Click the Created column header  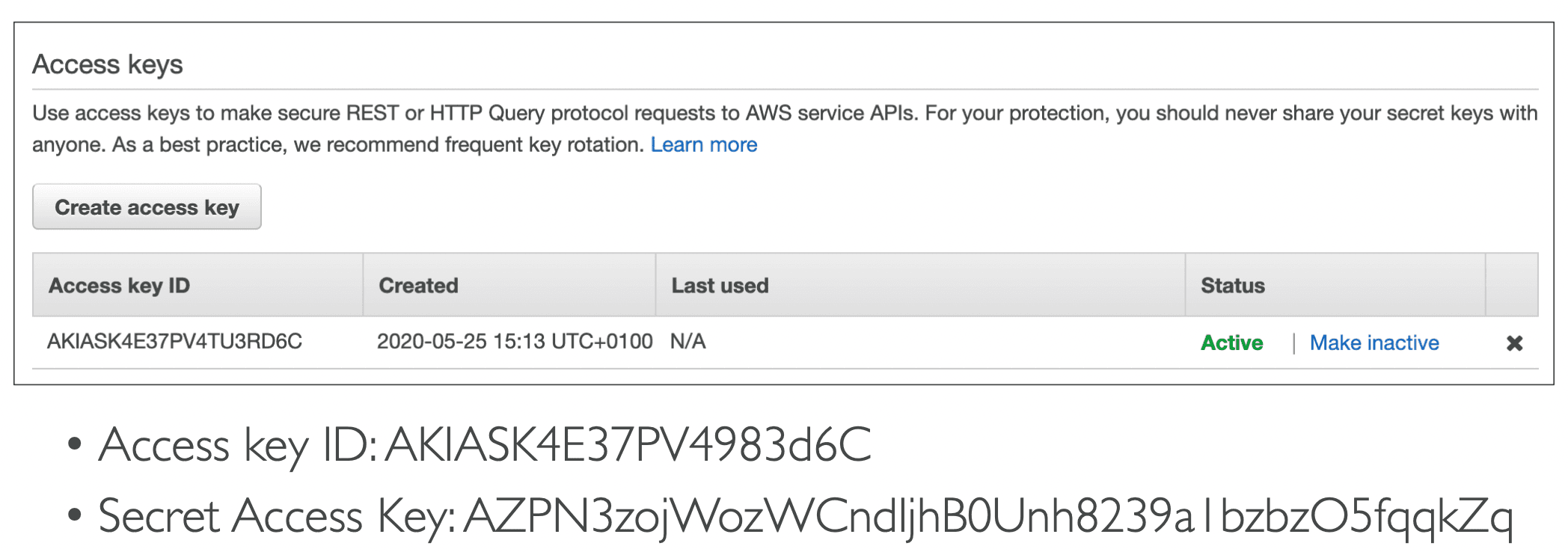(x=418, y=286)
